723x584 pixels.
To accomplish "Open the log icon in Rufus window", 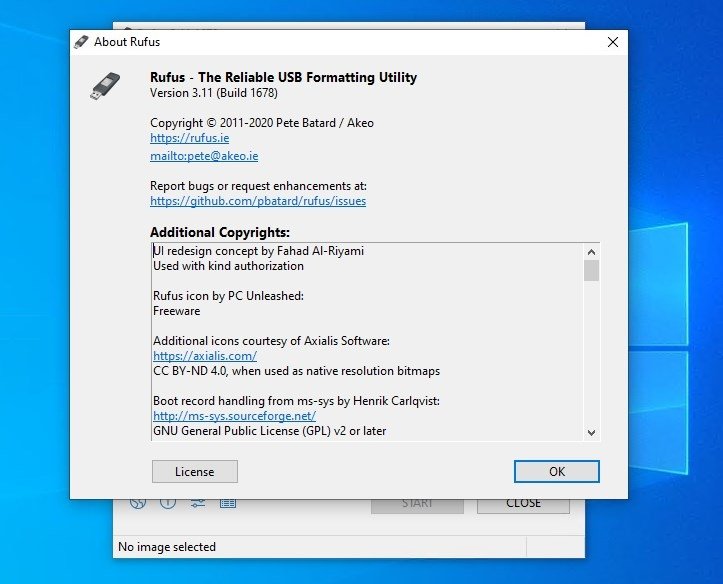I will point(228,503).
